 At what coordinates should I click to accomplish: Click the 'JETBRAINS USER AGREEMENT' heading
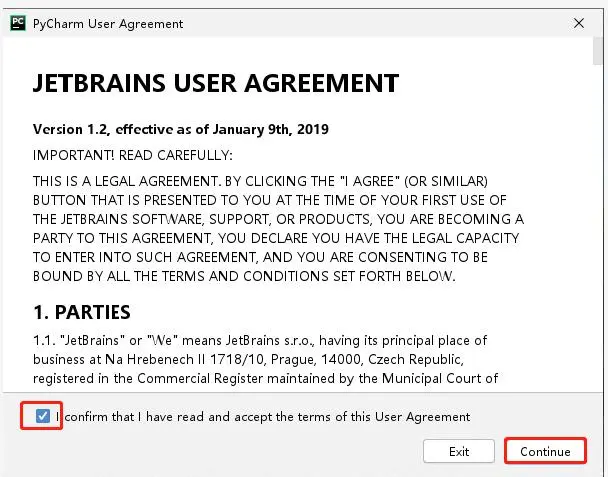[216, 83]
